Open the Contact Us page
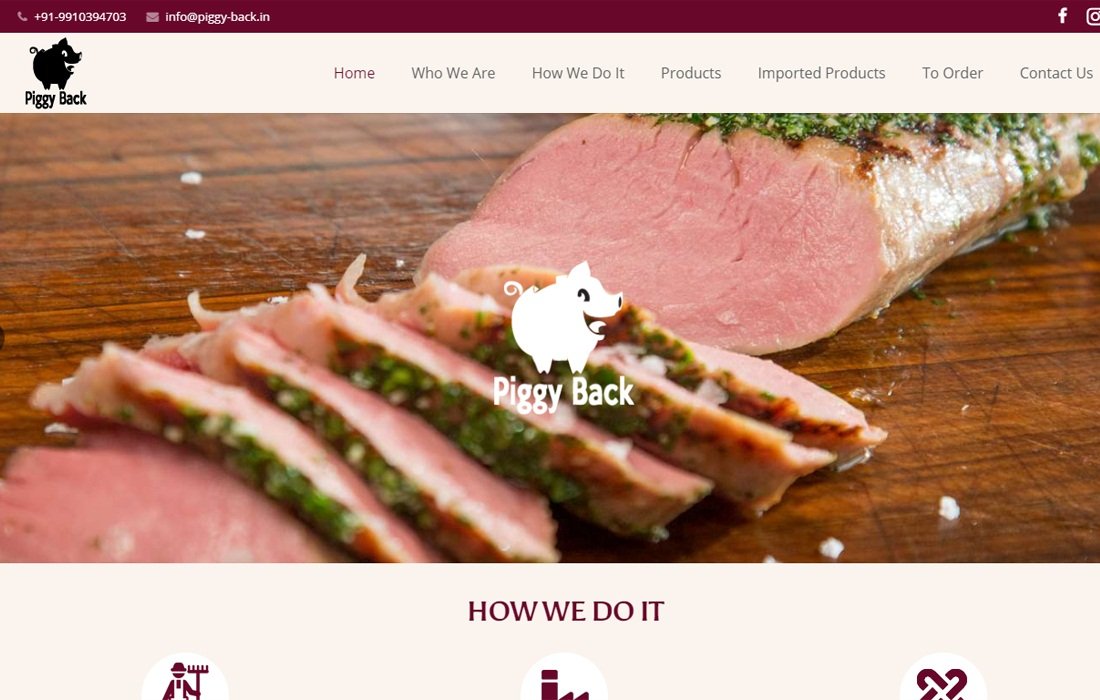The height and width of the screenshot is (700, 1100). point(1056,73)
